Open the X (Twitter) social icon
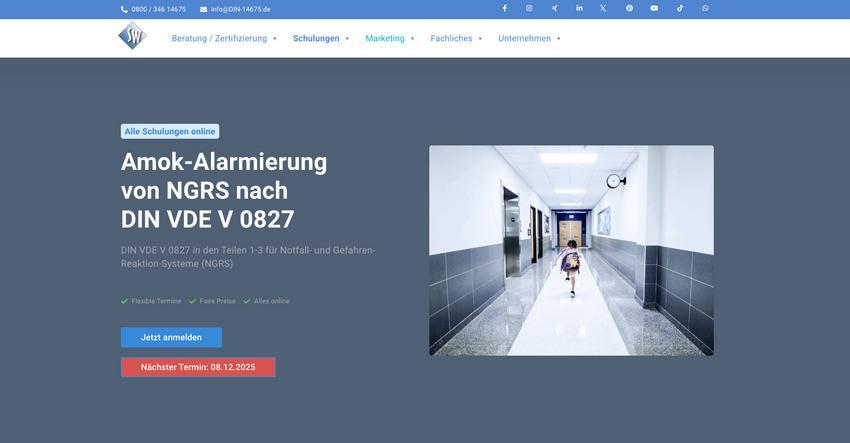850x443 pixels. (603, 8)
